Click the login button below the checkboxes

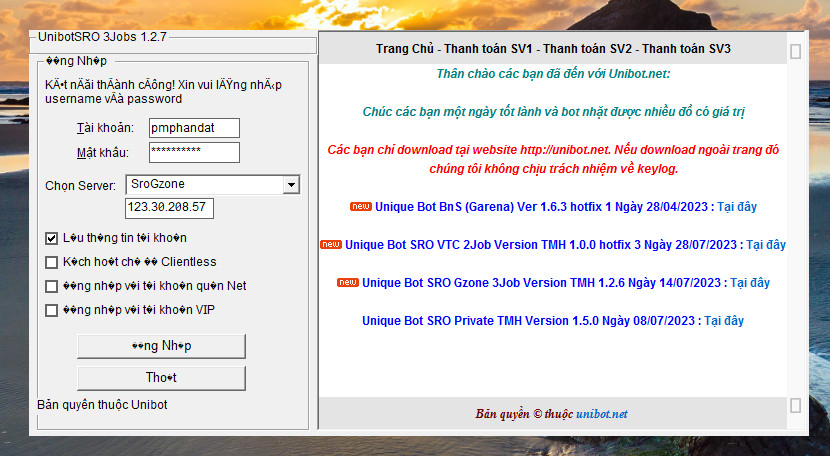coord(161,346)
